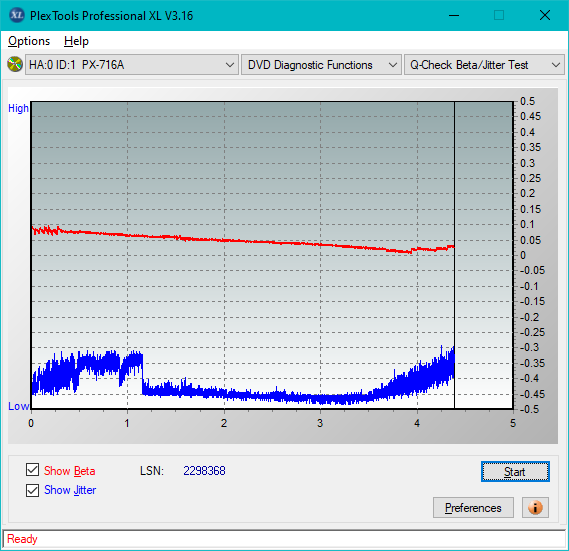Click the disc drive icon beside the PX-716A
Image resolution: width=569 pixels, height=551 pixels.
pos(15,65)
